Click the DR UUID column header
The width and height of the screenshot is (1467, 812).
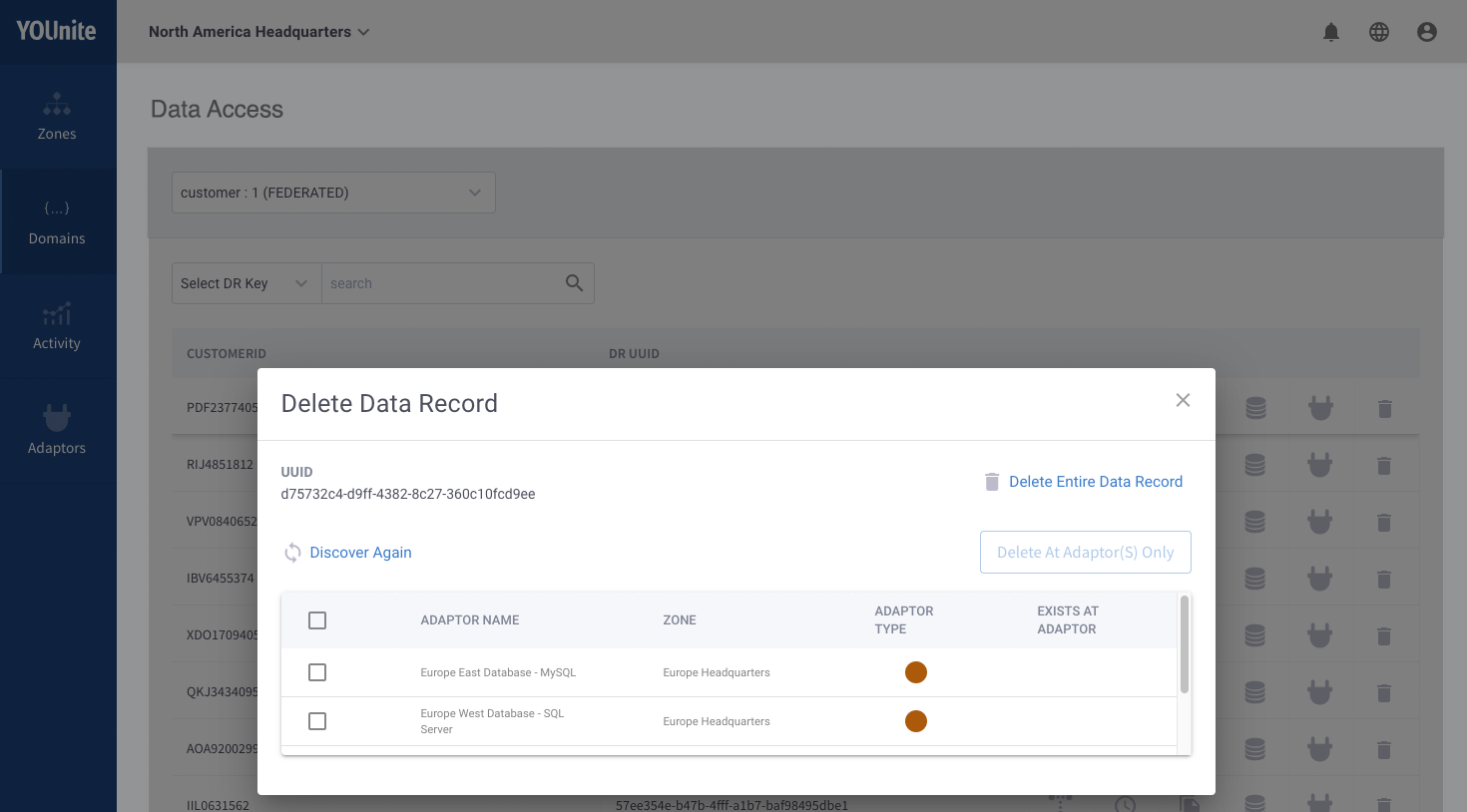(x=634, y=354)
